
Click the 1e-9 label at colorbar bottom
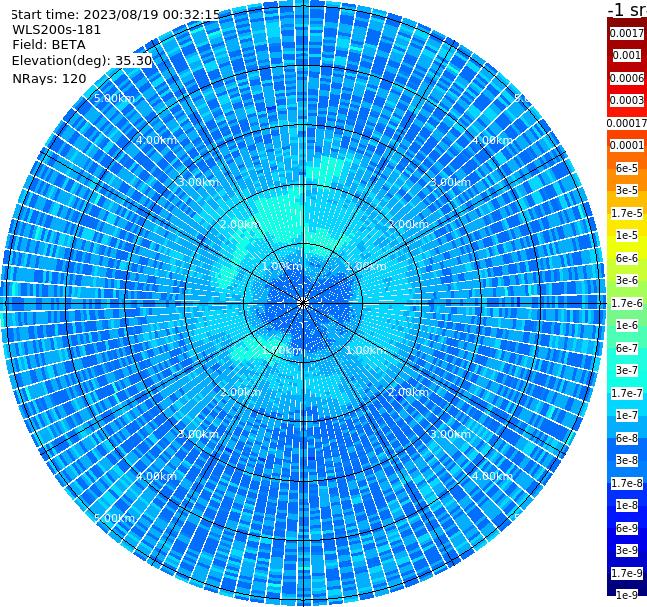pyautogui.click(x=627, y=595)
